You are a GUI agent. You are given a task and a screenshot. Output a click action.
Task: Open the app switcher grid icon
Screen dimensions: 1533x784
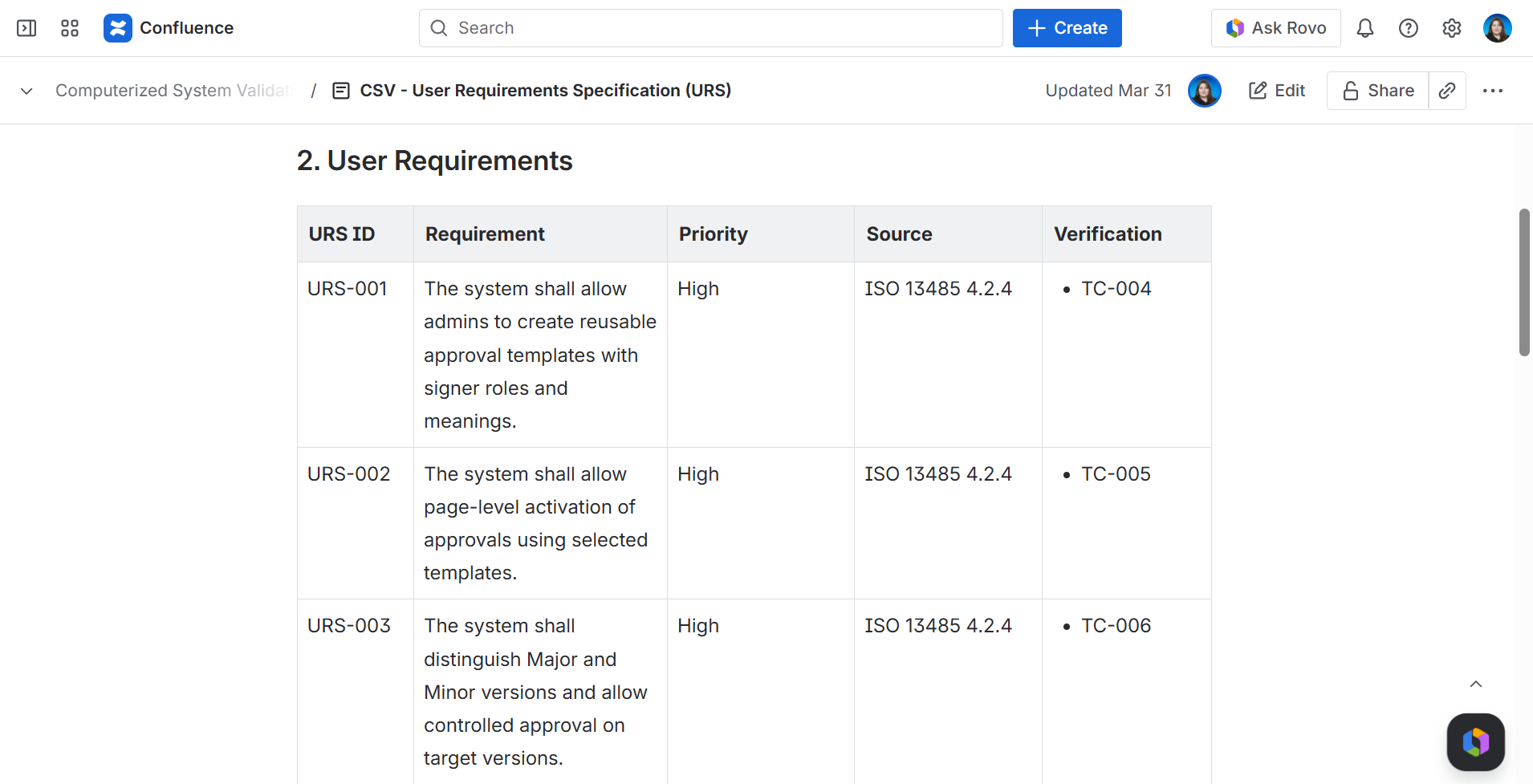click(70, 28)
